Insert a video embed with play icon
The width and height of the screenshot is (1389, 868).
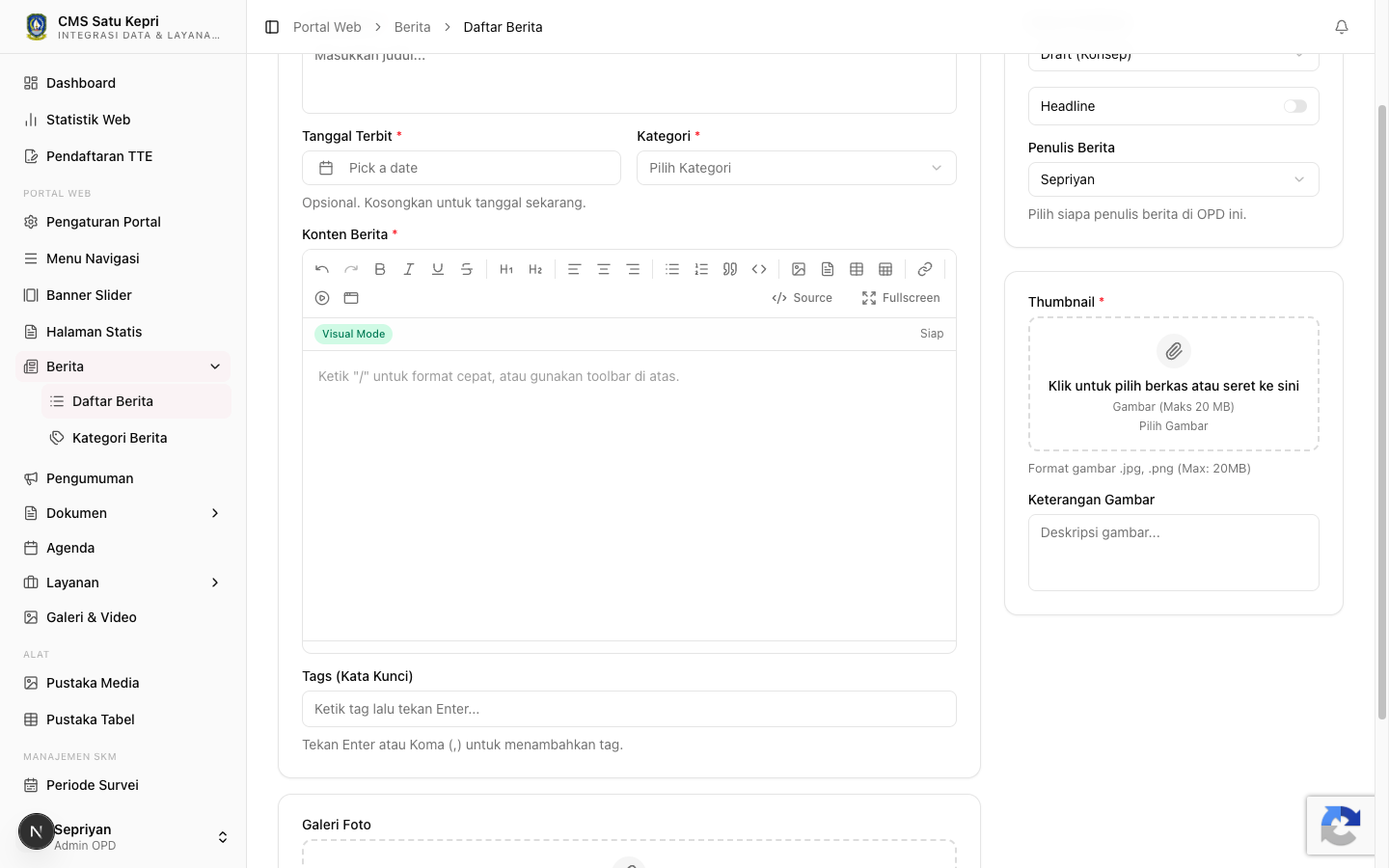(322, 298)
